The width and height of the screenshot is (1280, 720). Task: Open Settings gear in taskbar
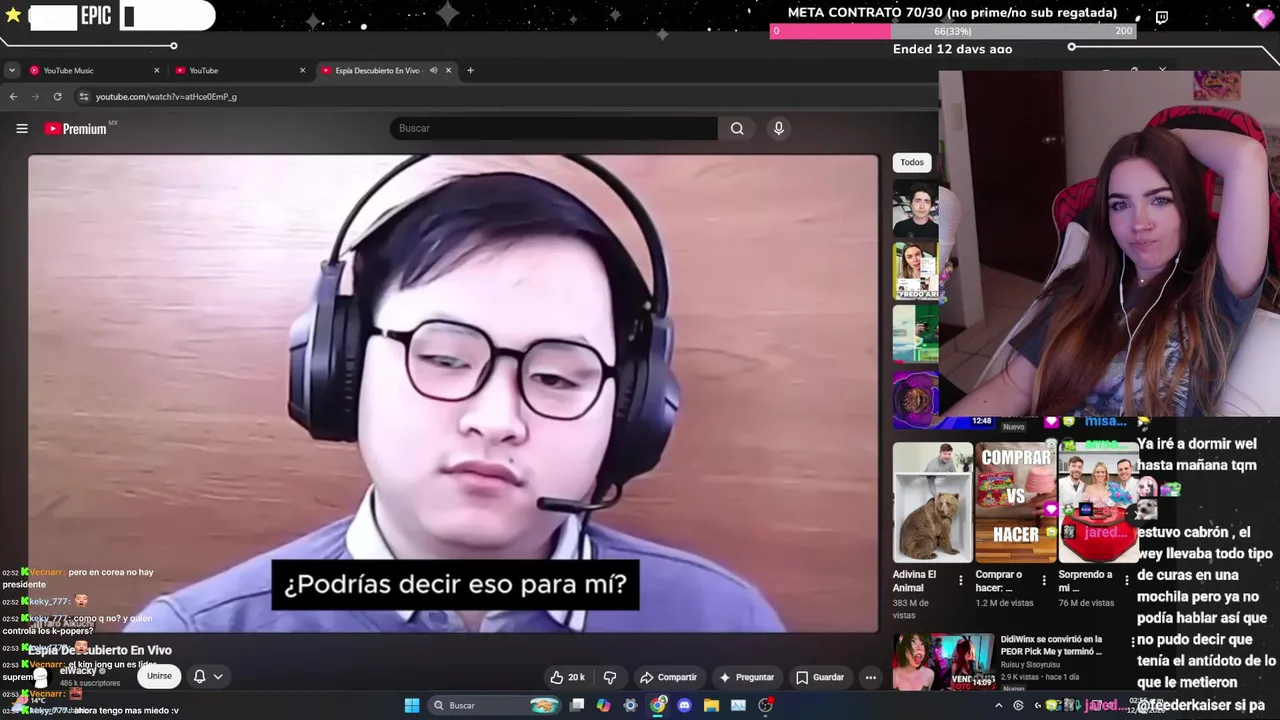pyautogui.click(x=630, y=705)
